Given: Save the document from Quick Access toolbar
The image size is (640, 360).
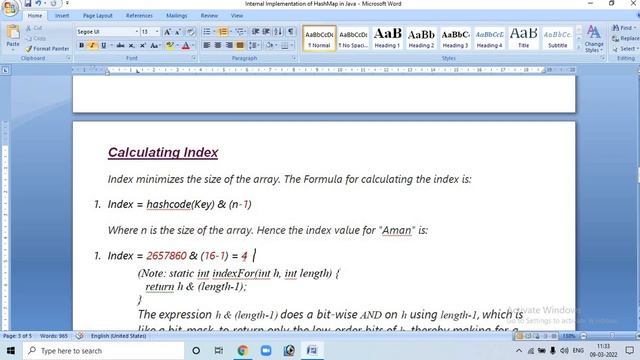Looking at the screenshot, I should tap(28, 4).
